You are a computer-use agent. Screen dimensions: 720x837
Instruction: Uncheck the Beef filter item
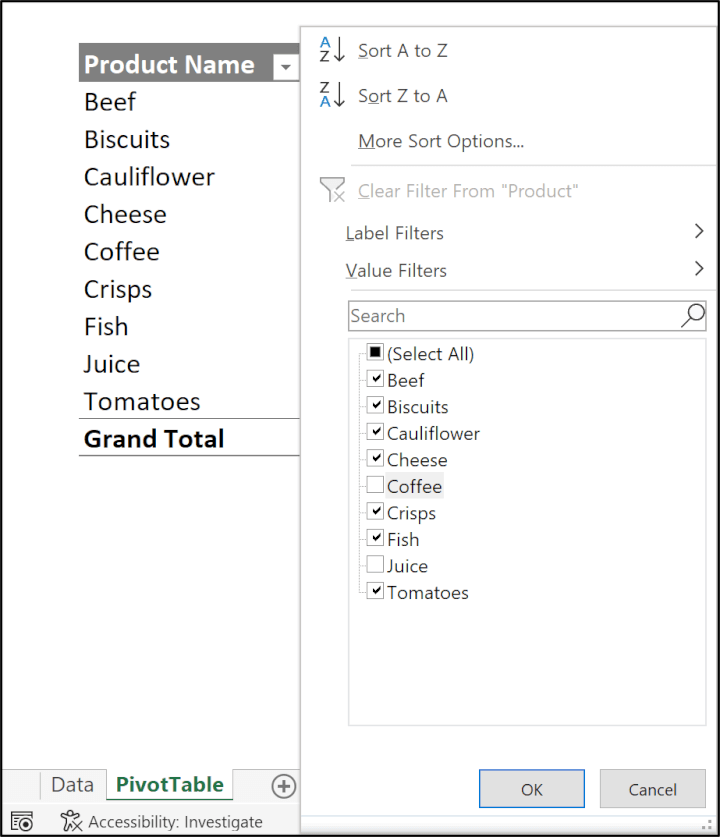[376, 379]
